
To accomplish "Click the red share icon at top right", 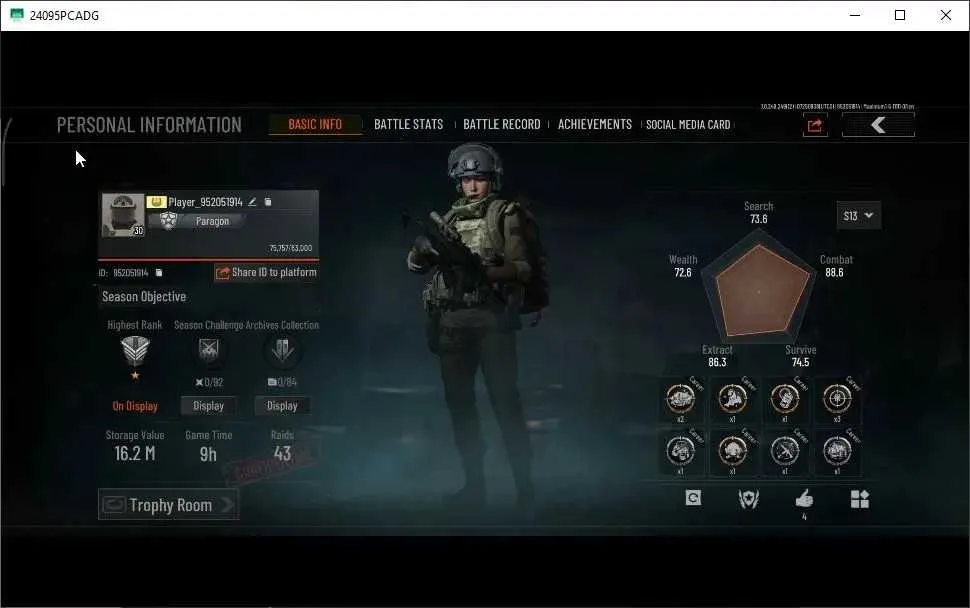I will point(815,126).
